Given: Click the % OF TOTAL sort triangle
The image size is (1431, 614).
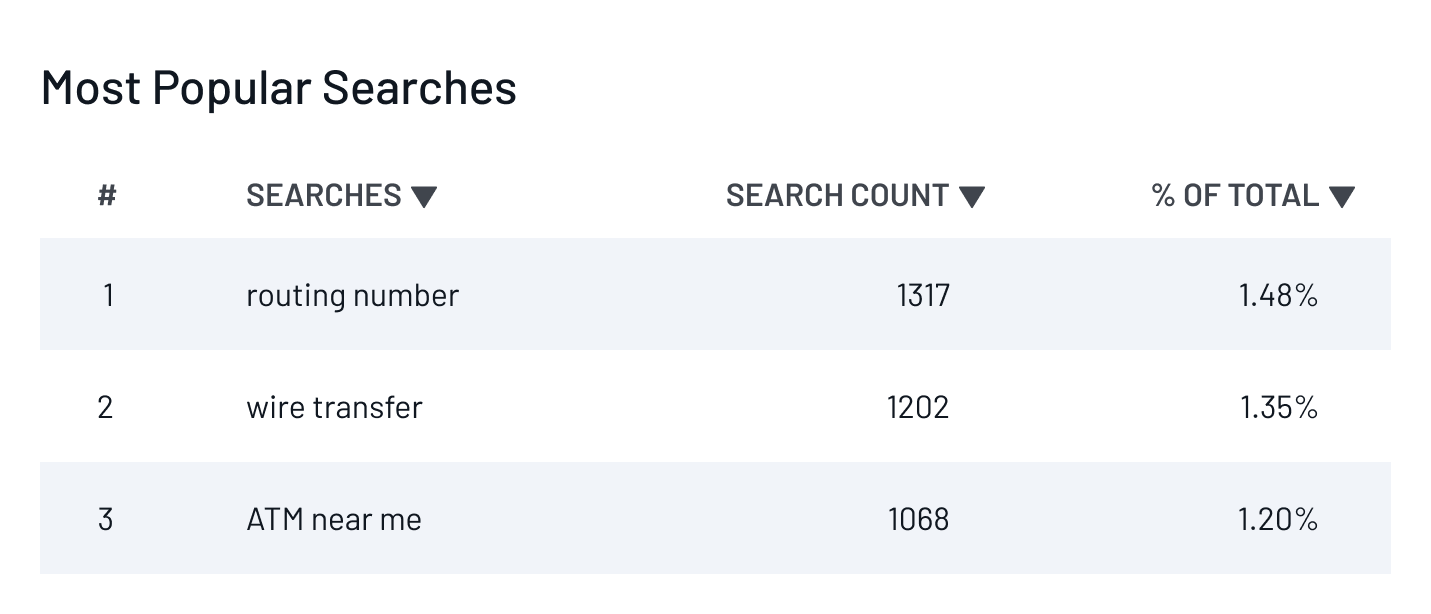Looking at the screenshot, I should pos(1342,197).
